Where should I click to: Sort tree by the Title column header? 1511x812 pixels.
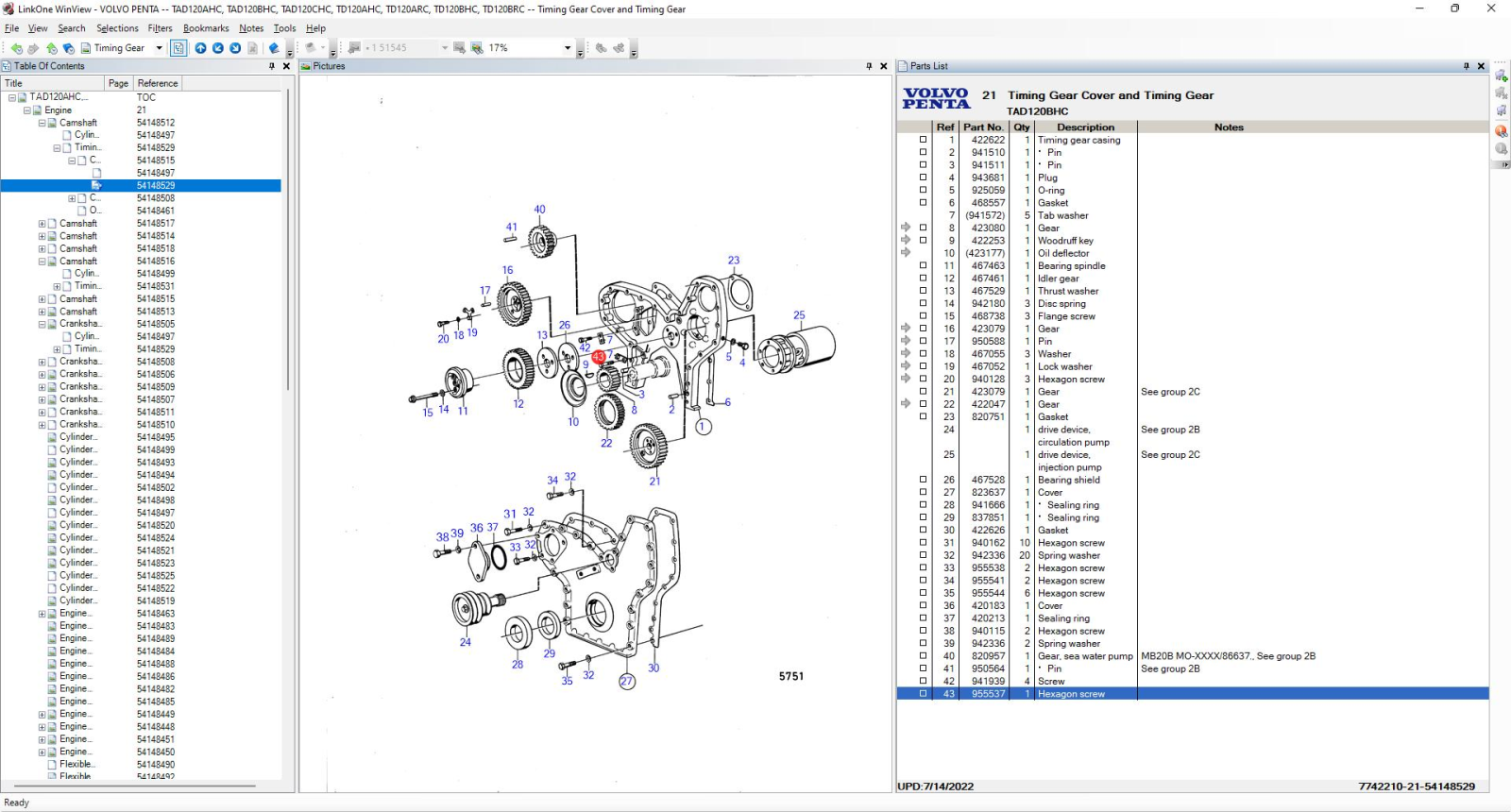53,83
